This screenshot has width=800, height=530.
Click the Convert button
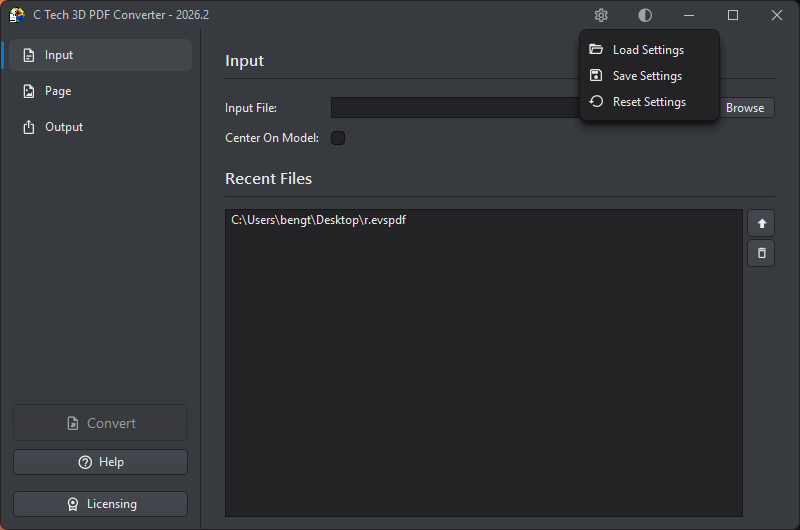[x=100, y=423]
